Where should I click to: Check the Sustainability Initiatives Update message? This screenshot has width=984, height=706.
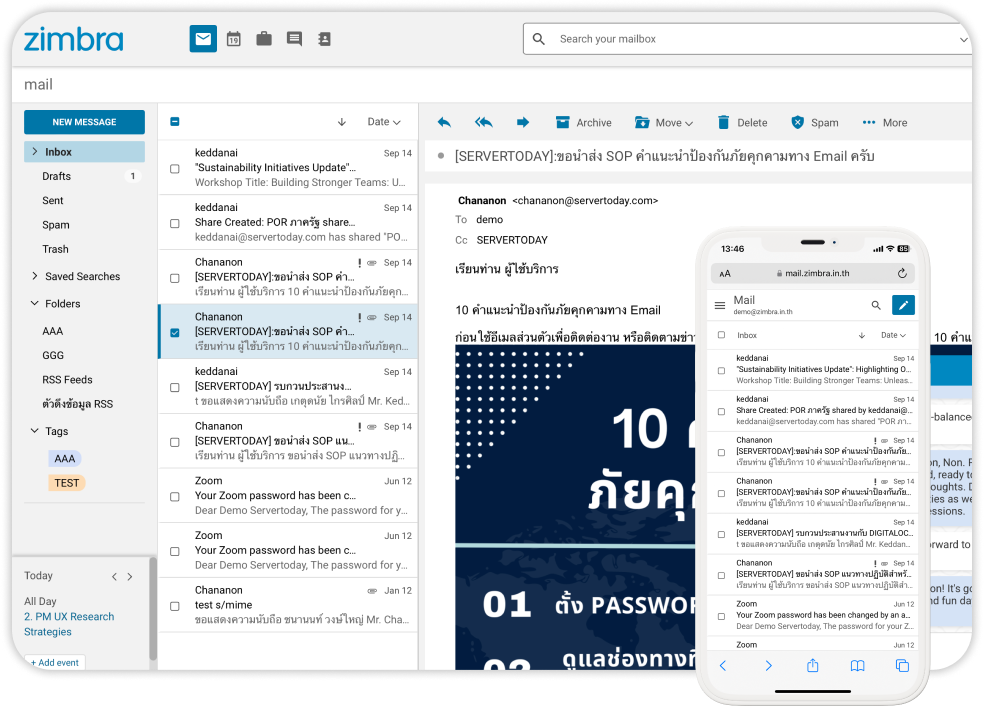click(175, 169)
